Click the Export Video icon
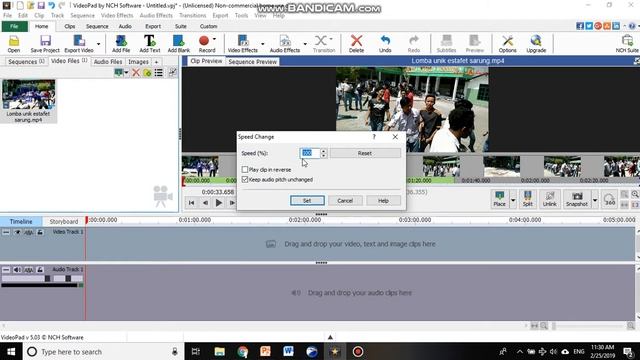The width and height of the screenshot is (640, 360). 79,43
